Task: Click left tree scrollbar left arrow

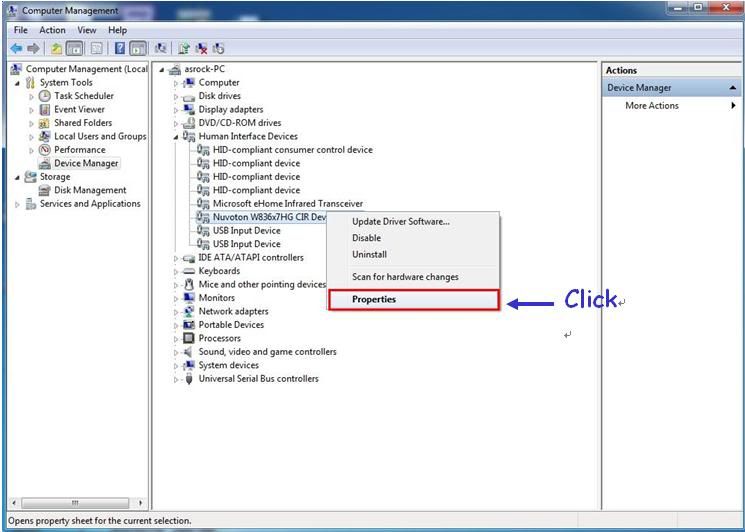Action: [x=14, y=503]
